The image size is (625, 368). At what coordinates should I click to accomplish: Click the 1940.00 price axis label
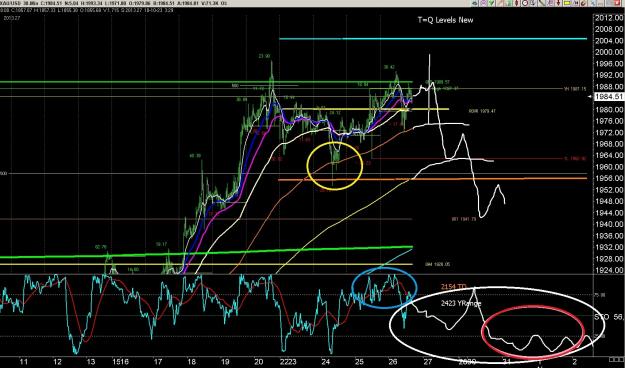(x=609, y=224)
